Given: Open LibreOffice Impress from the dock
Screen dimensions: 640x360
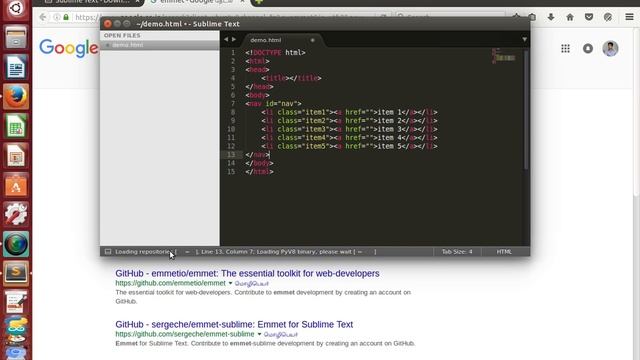Looking at the screenshot, I should click(x=16, y=156).
